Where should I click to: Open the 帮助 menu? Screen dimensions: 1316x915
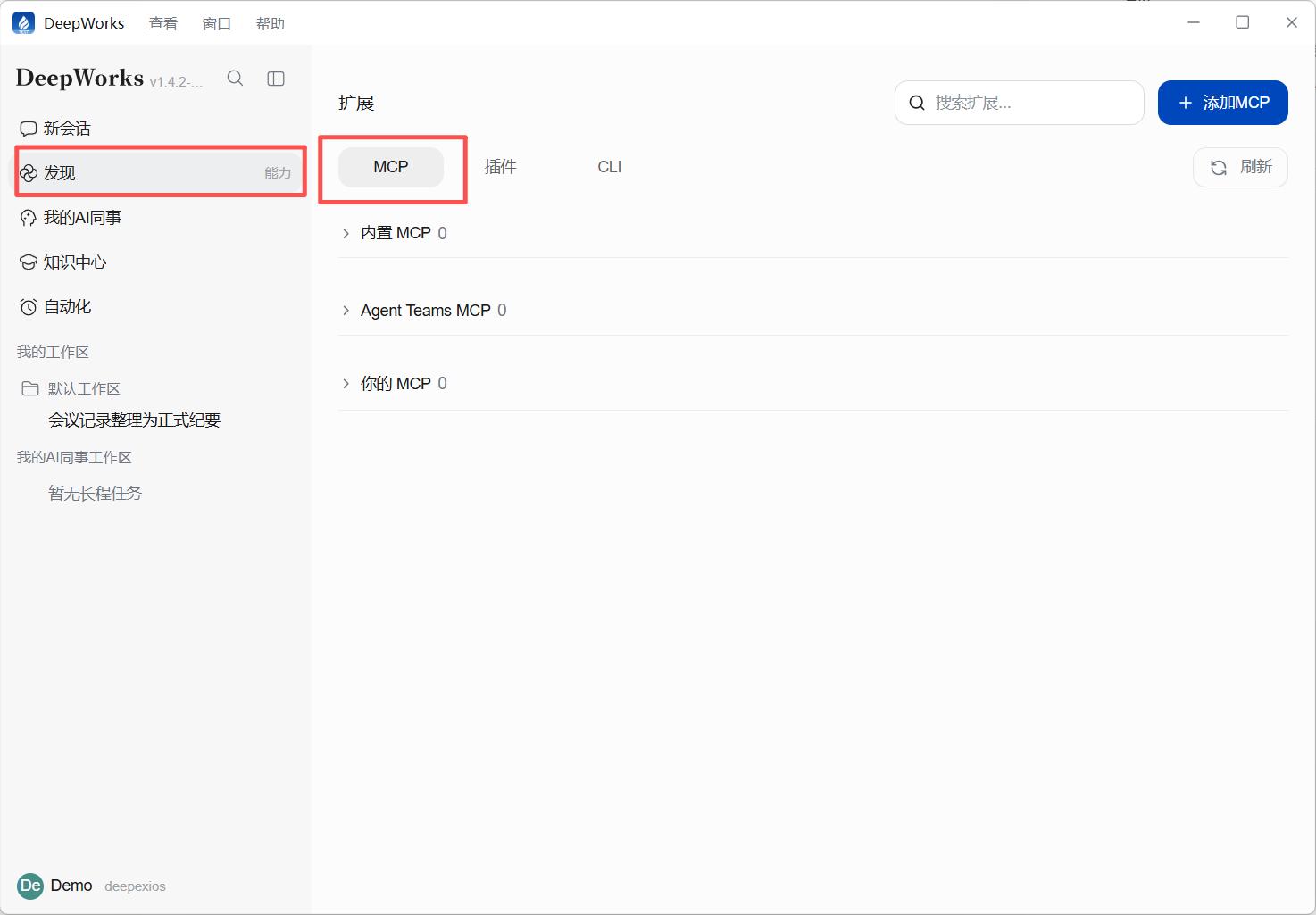tap(271, 24)
